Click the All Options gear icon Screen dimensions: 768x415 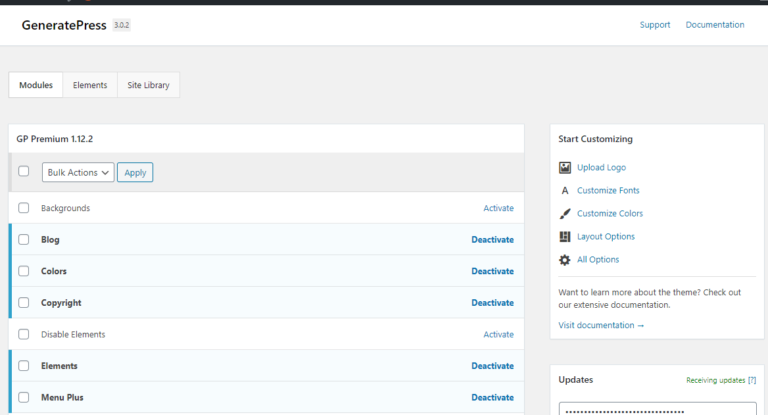point(565,260)
